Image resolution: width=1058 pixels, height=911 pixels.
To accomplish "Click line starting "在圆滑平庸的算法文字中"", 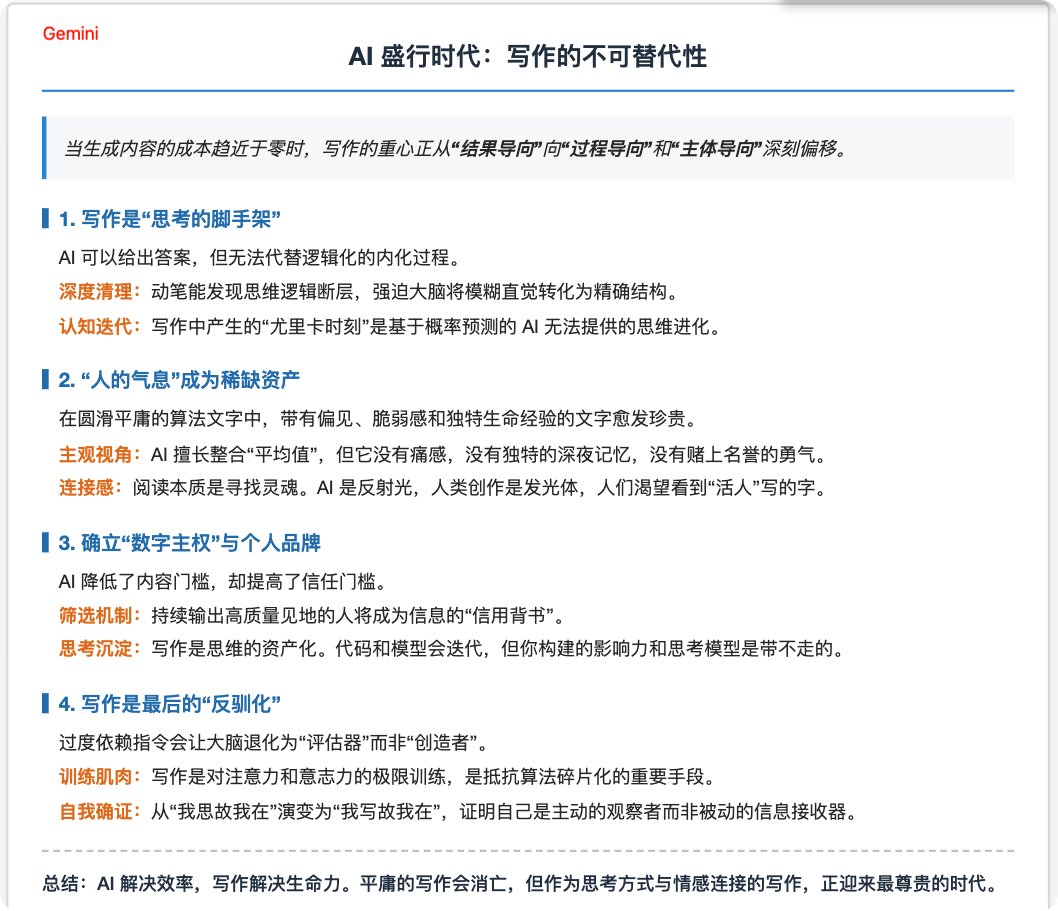I will pos(378,418).
